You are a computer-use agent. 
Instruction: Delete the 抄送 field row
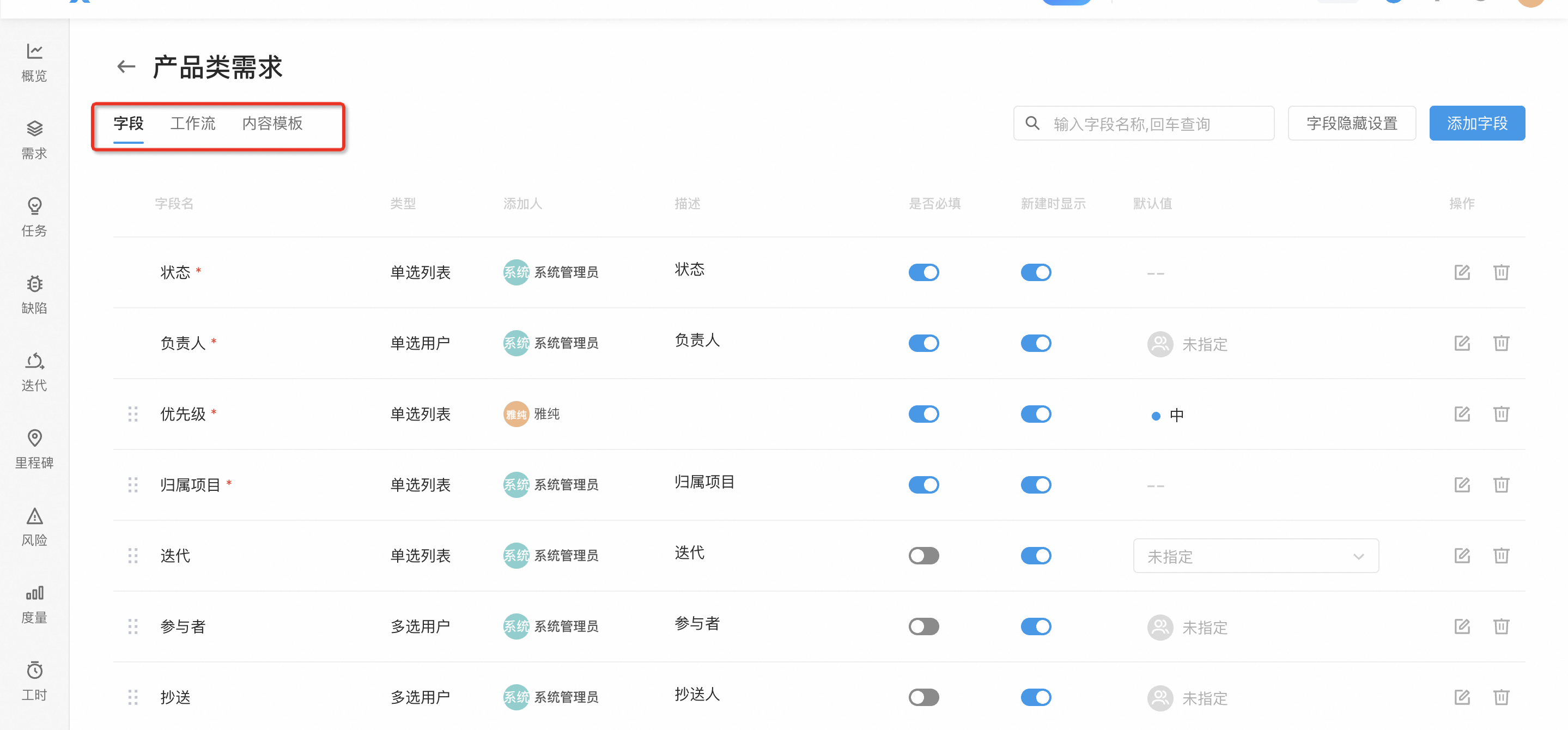pos(1501,697)
